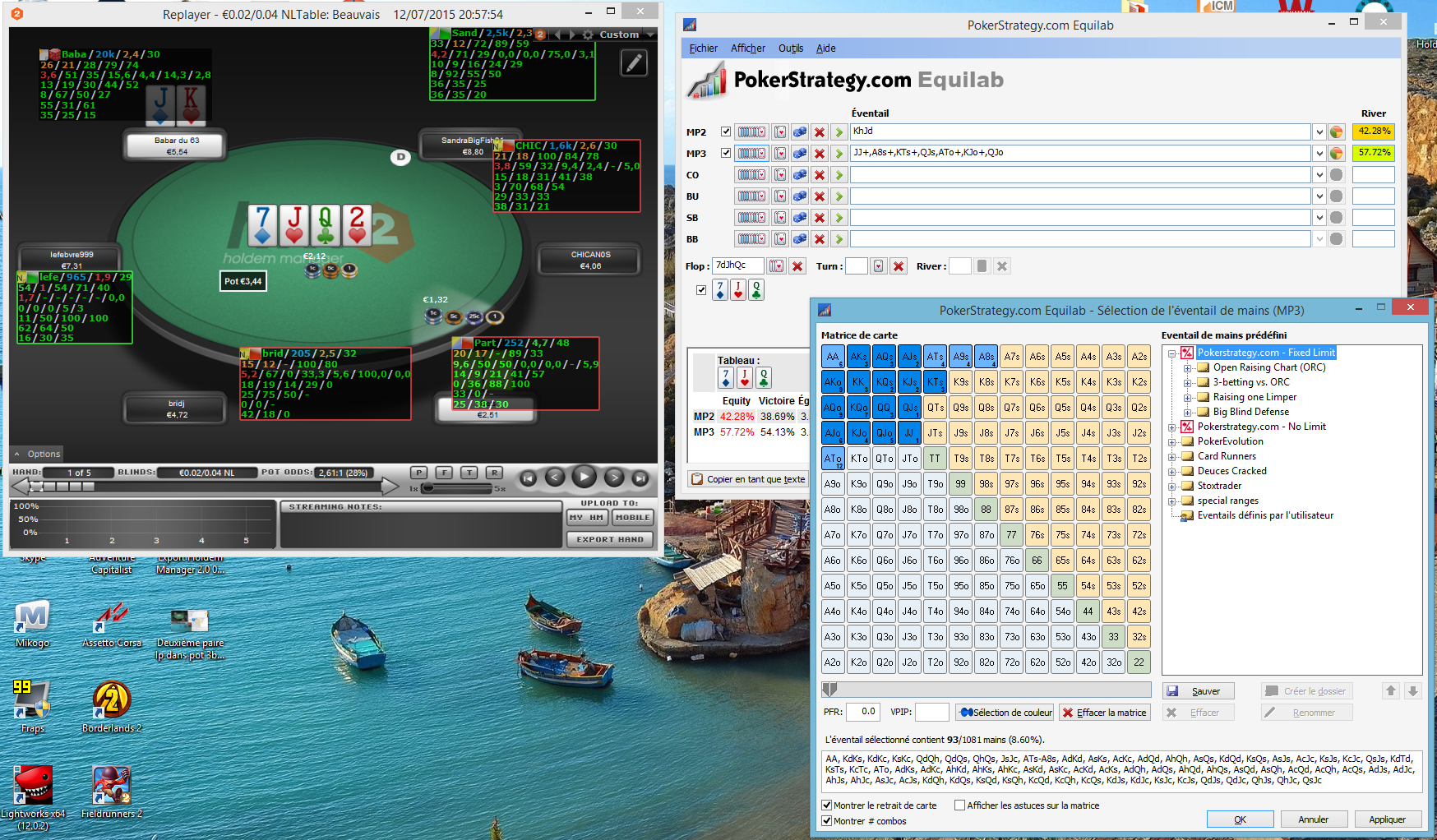Click the green arrow on the MP3 row
The width and height of the screenshot is (1437, 840).
(839, 154)
